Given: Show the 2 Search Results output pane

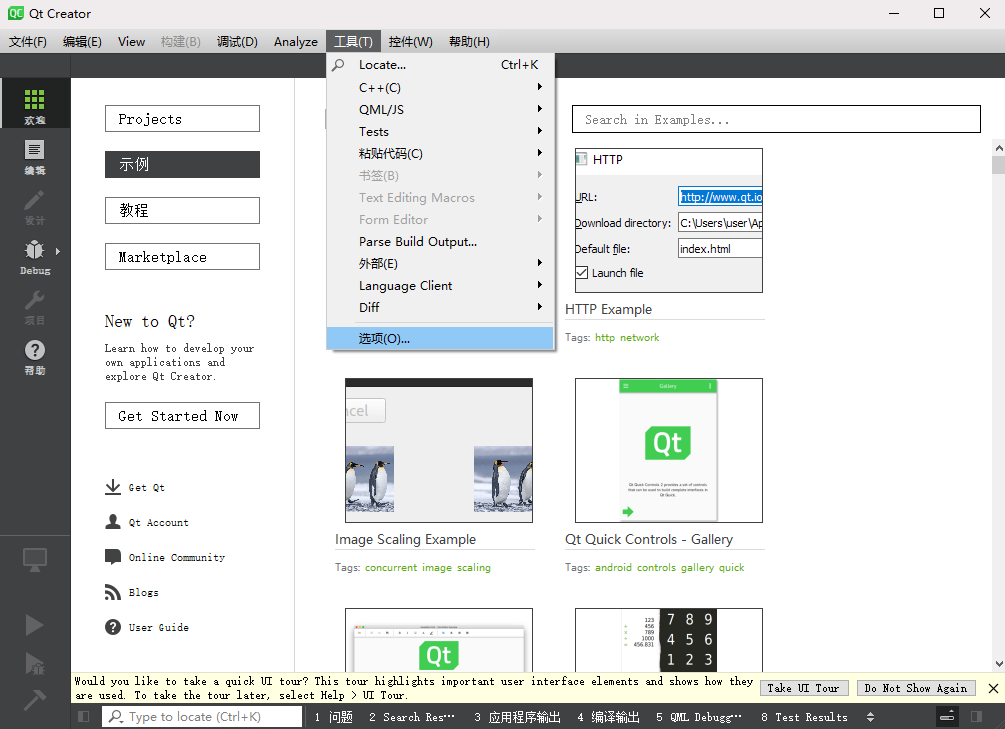Looking at the screenshot, I should pos(412,717).
